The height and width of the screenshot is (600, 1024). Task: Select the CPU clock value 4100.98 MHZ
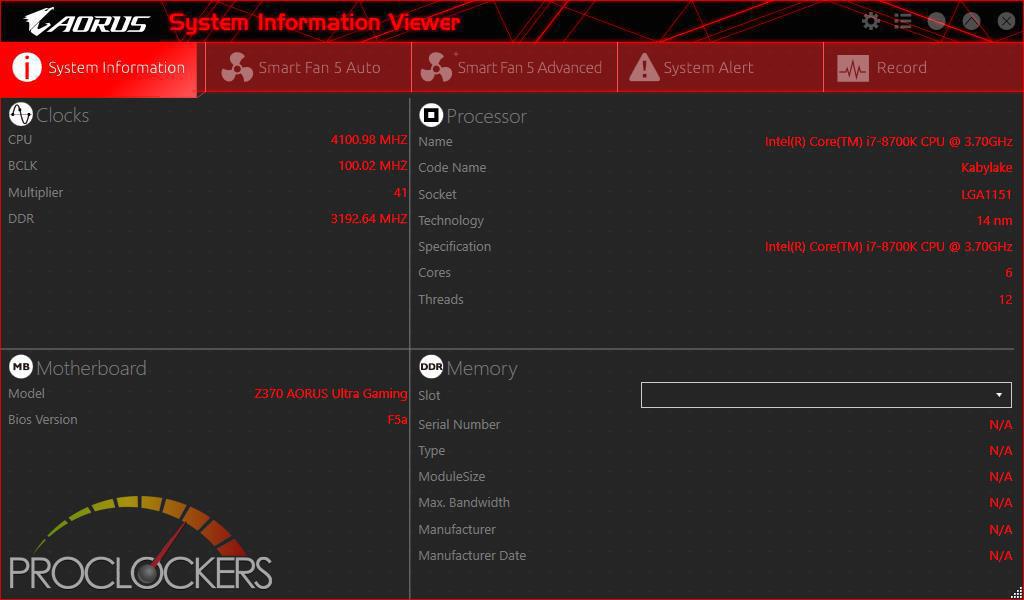(369, 140)
